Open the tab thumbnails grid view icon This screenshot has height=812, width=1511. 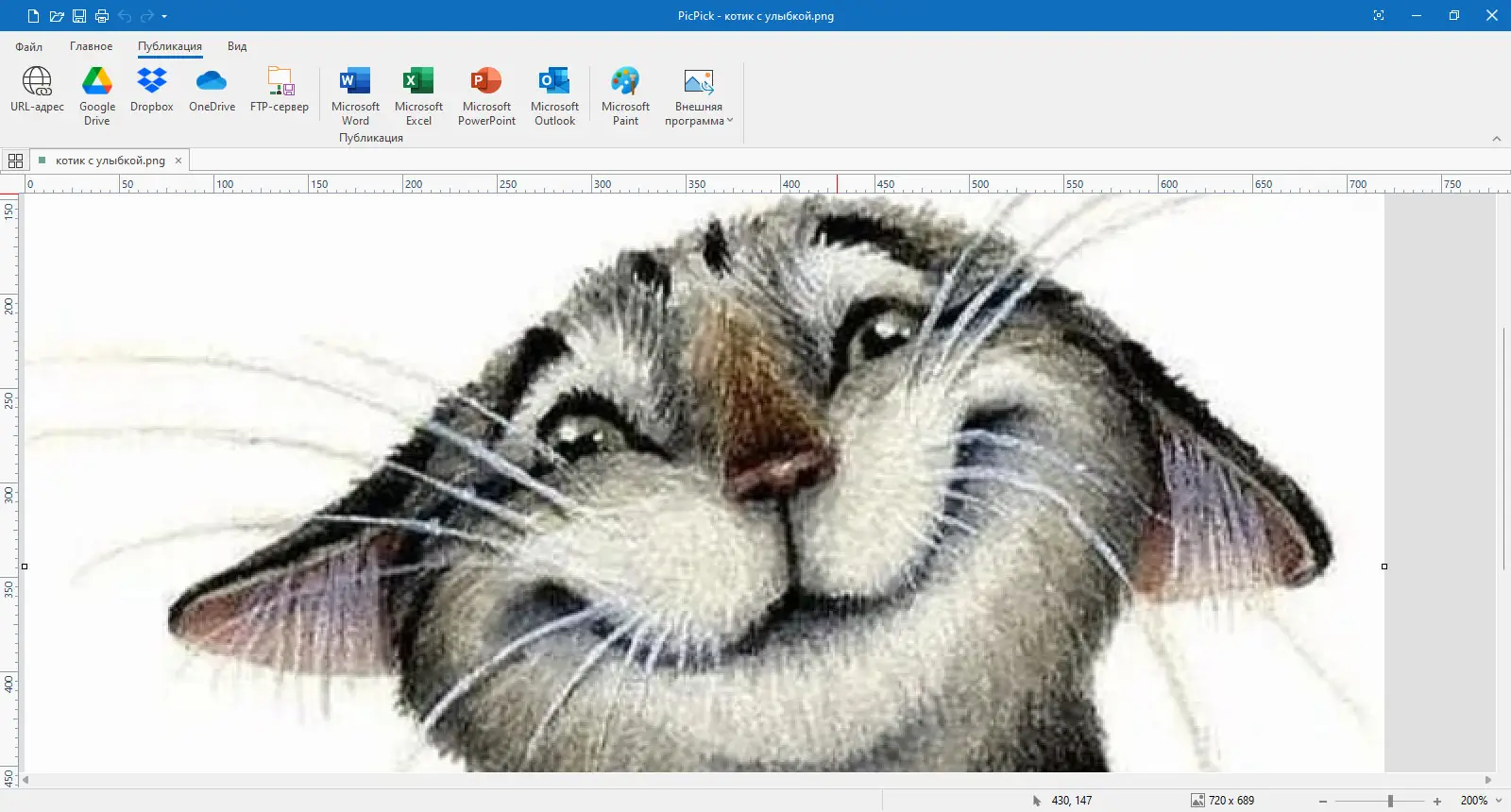coord(15,161)
